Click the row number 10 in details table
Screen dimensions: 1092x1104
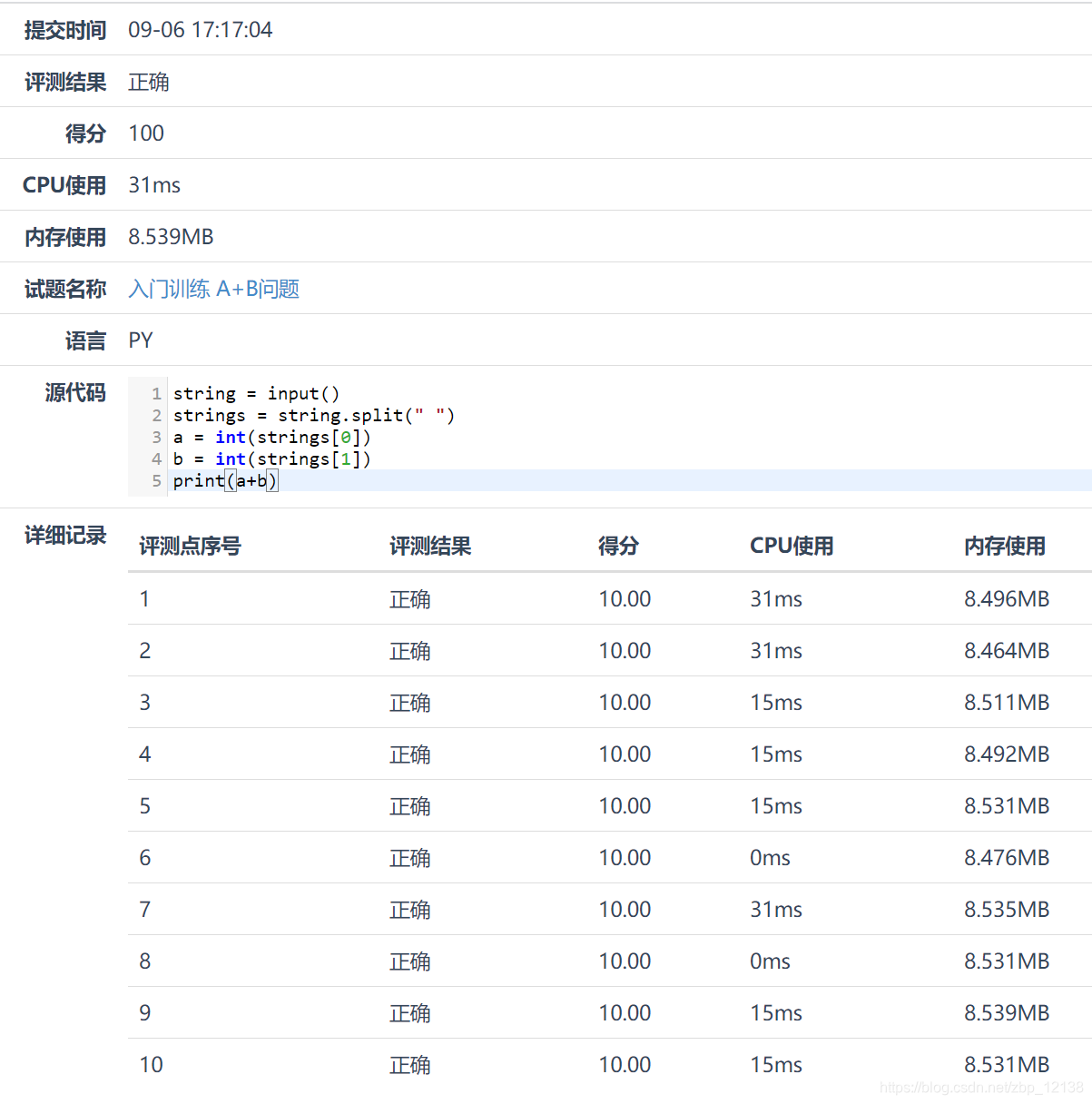point(151,1065)
